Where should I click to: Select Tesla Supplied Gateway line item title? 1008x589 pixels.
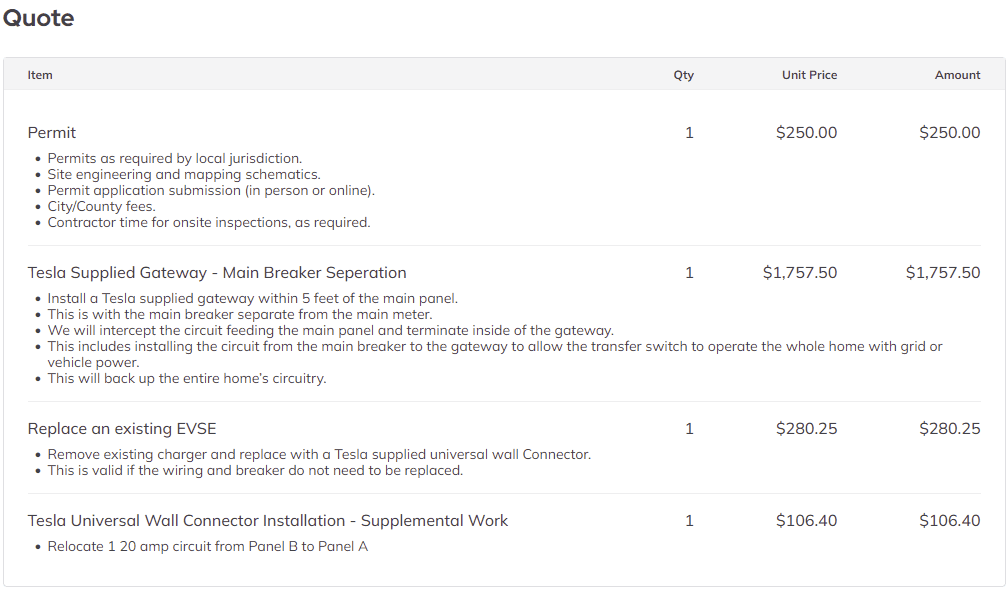click(217, 273)
